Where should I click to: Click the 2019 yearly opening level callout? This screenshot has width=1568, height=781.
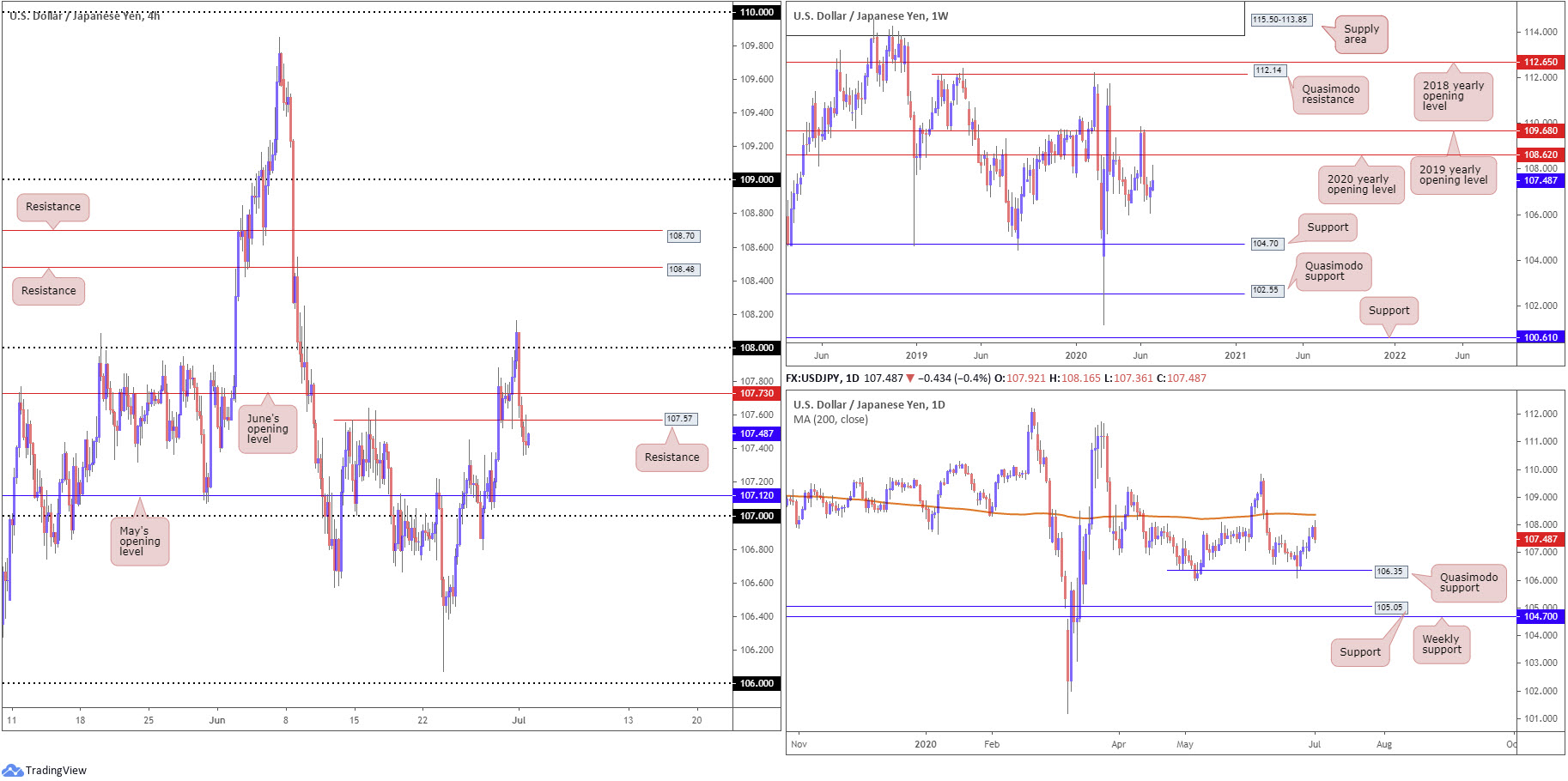pyautogui.click(x=1453, y=175)
